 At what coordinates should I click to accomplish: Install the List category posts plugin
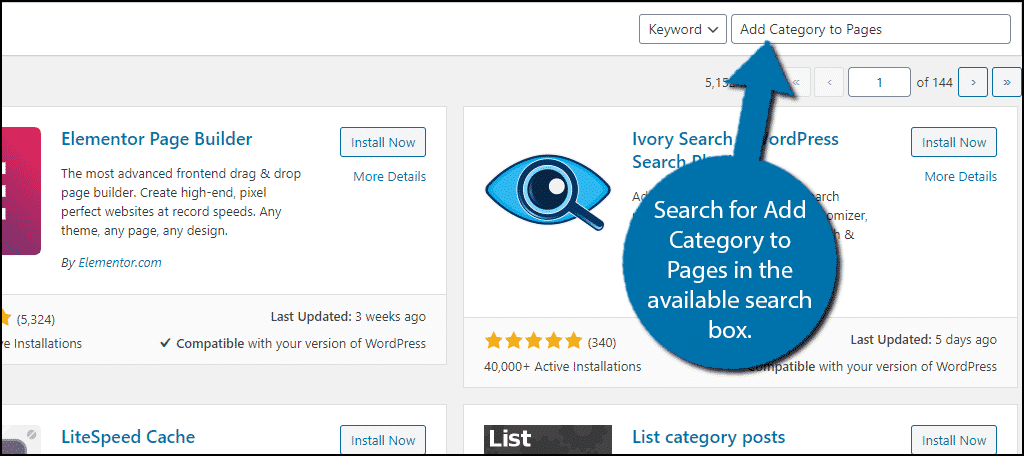(954, 440)
